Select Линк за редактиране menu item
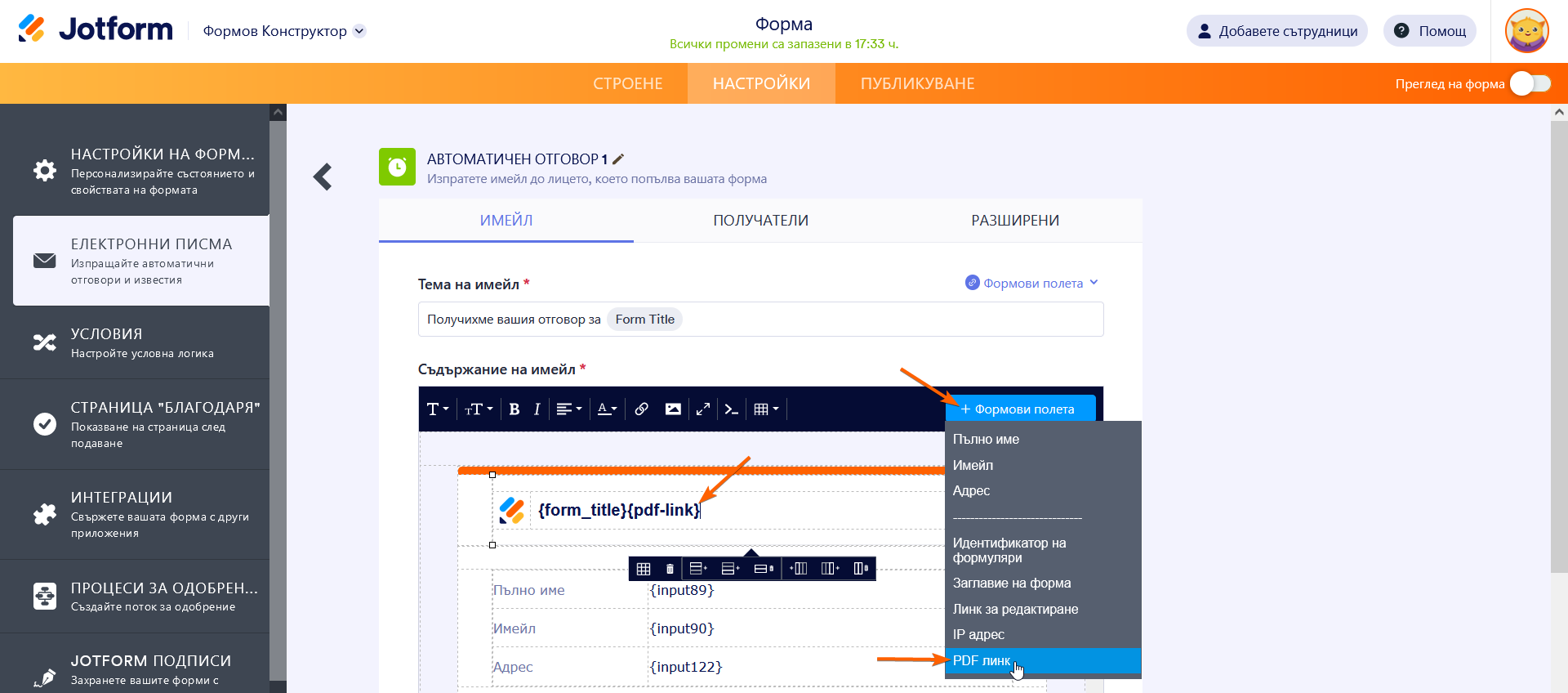This screenshot has height=693, width=1568. [x=1043, y=609]
